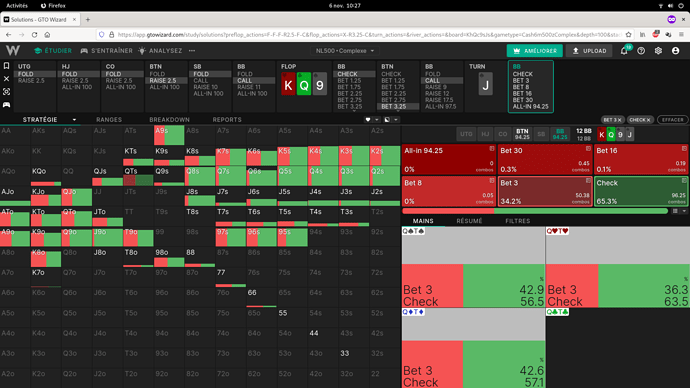This screenshot has height=388, width=690.
Task: Toggle the heart suit filter icon
Action: tap(368, 120)
